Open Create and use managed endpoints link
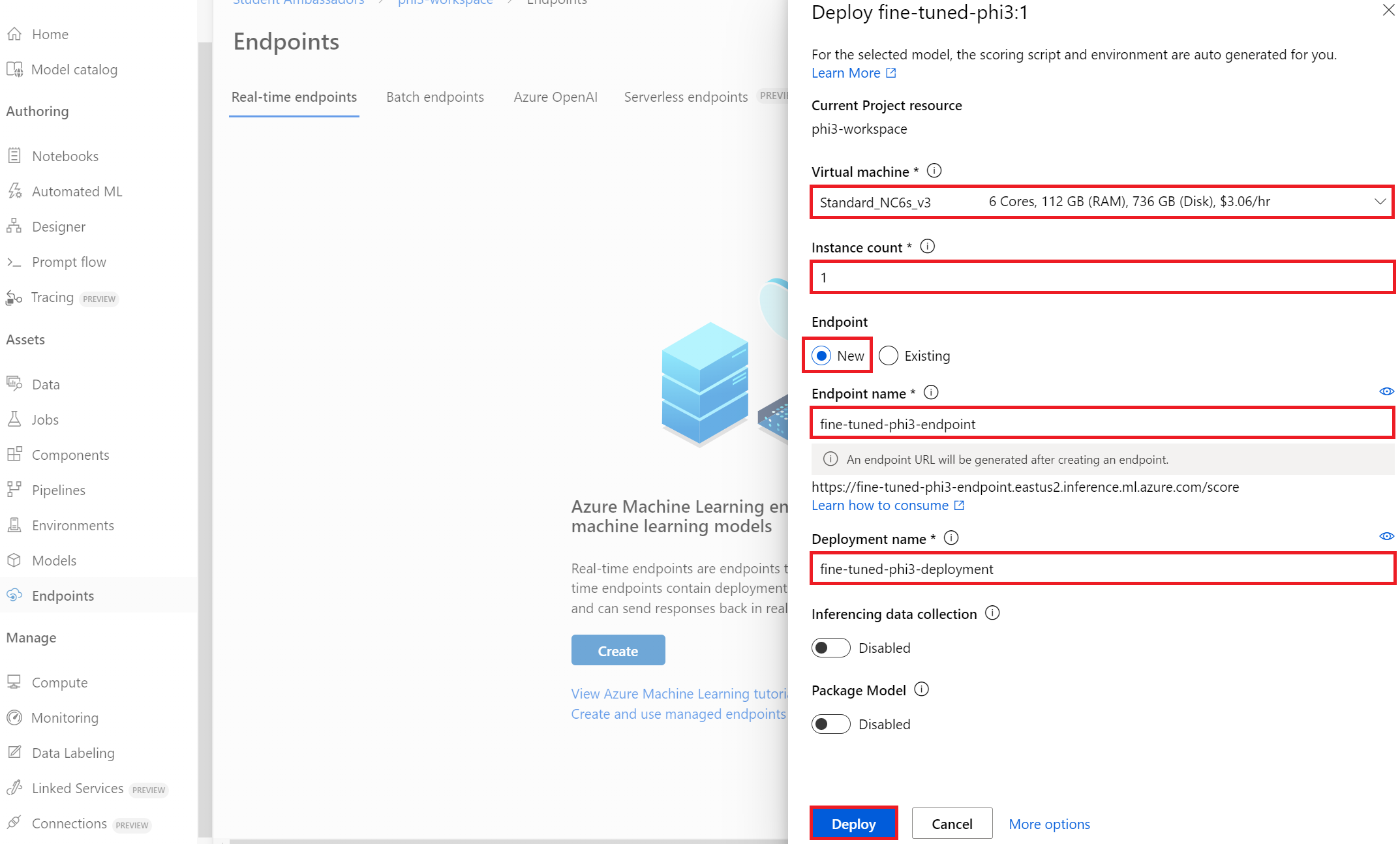Viewport: 1400px width, 844px height. click(678, 714)
